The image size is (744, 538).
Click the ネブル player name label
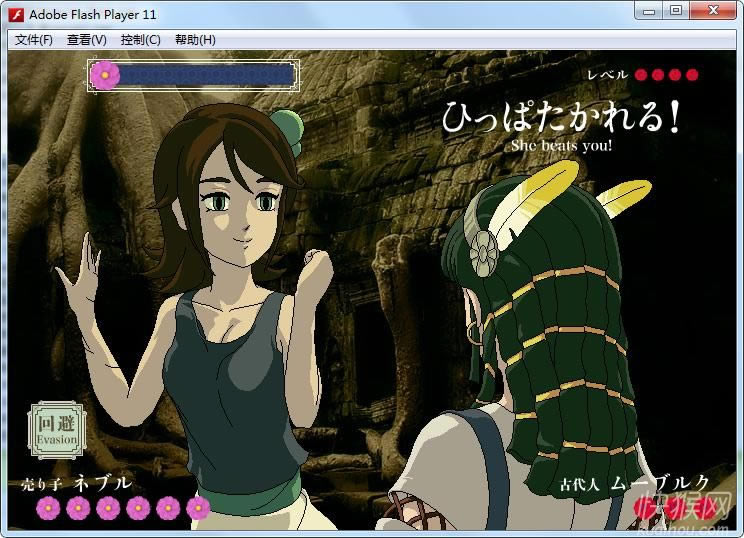tap(103, 483)
